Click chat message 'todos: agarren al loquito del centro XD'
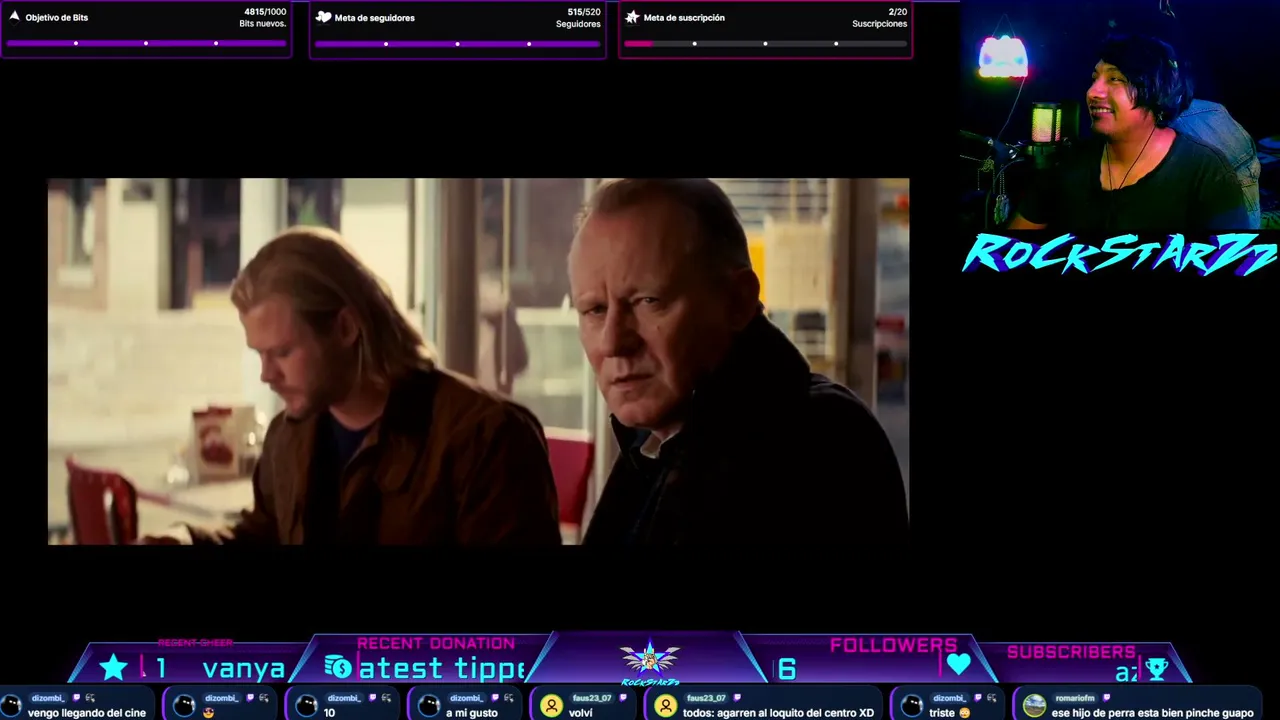 (778, 713)
